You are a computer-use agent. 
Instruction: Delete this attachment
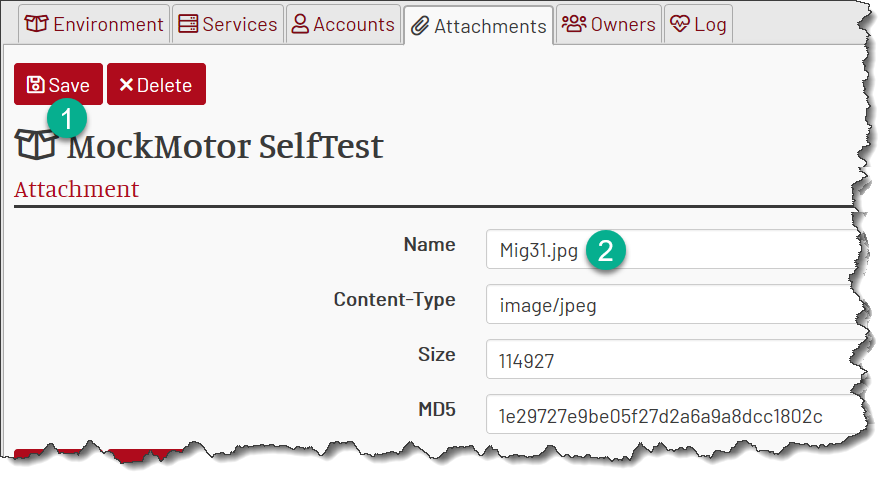[x=157, y=84]
